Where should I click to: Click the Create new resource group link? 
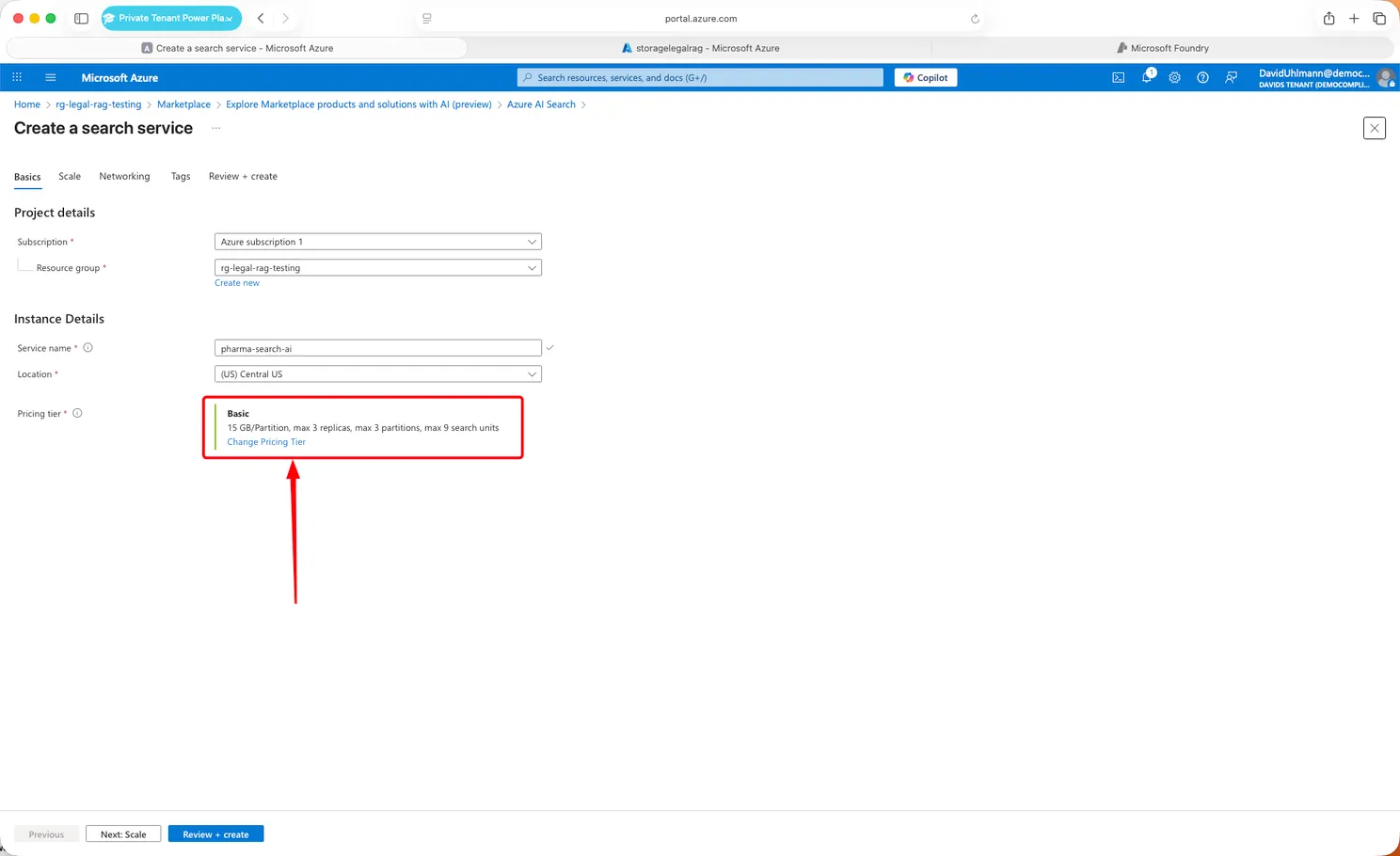237,283
